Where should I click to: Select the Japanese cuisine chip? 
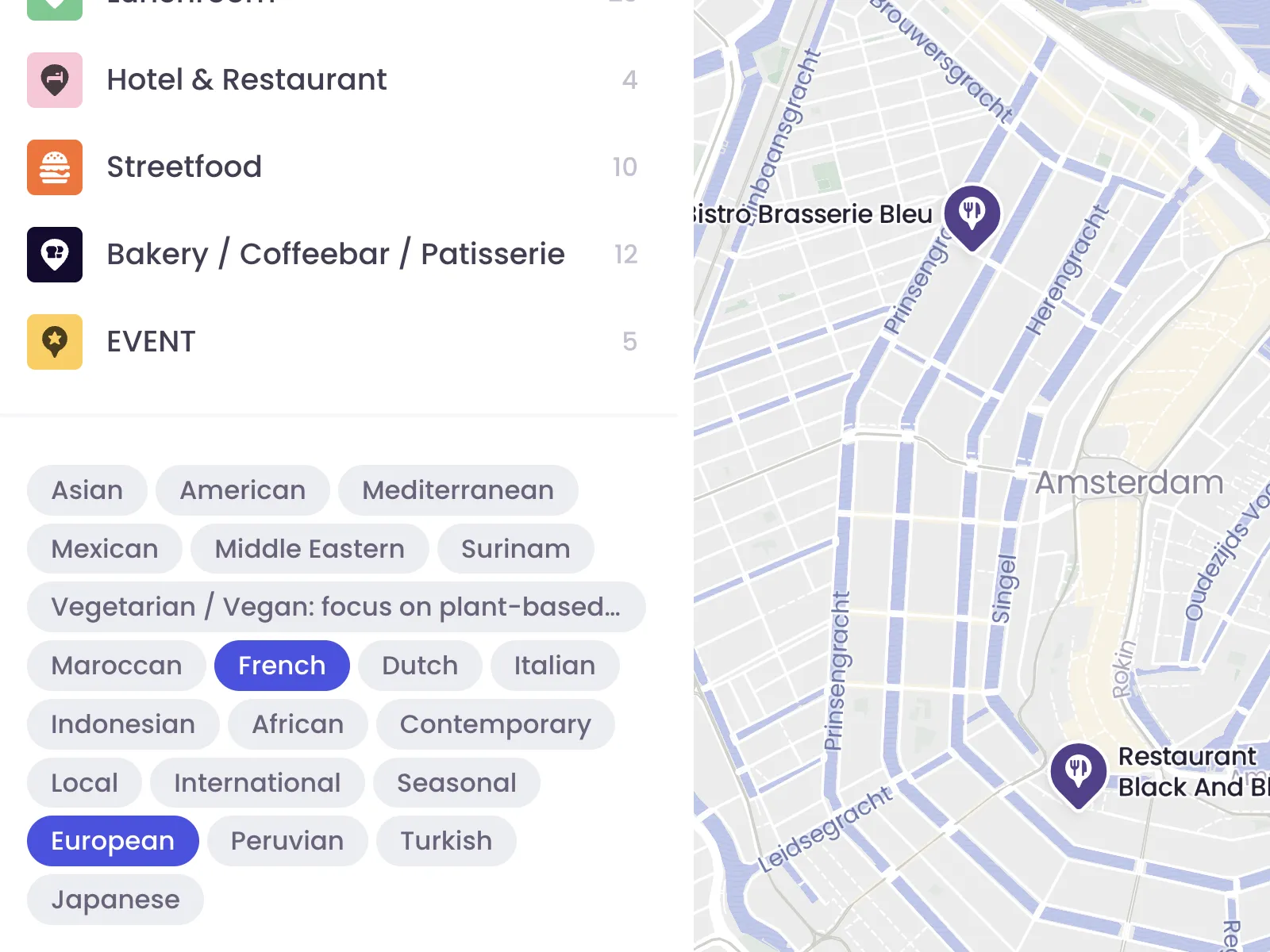[115, 900]
